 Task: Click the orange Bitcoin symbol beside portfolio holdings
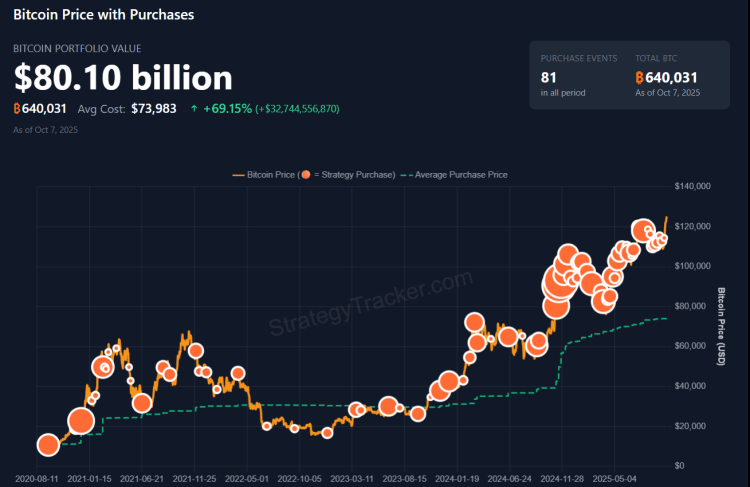pos(18,108)
